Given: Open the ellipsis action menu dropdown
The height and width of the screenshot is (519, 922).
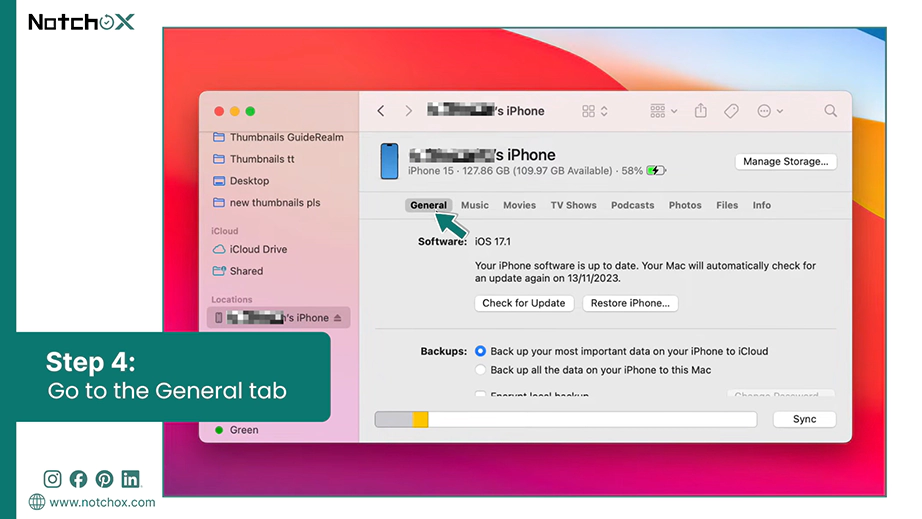Looking at the screenshot, I should point(770,111).
